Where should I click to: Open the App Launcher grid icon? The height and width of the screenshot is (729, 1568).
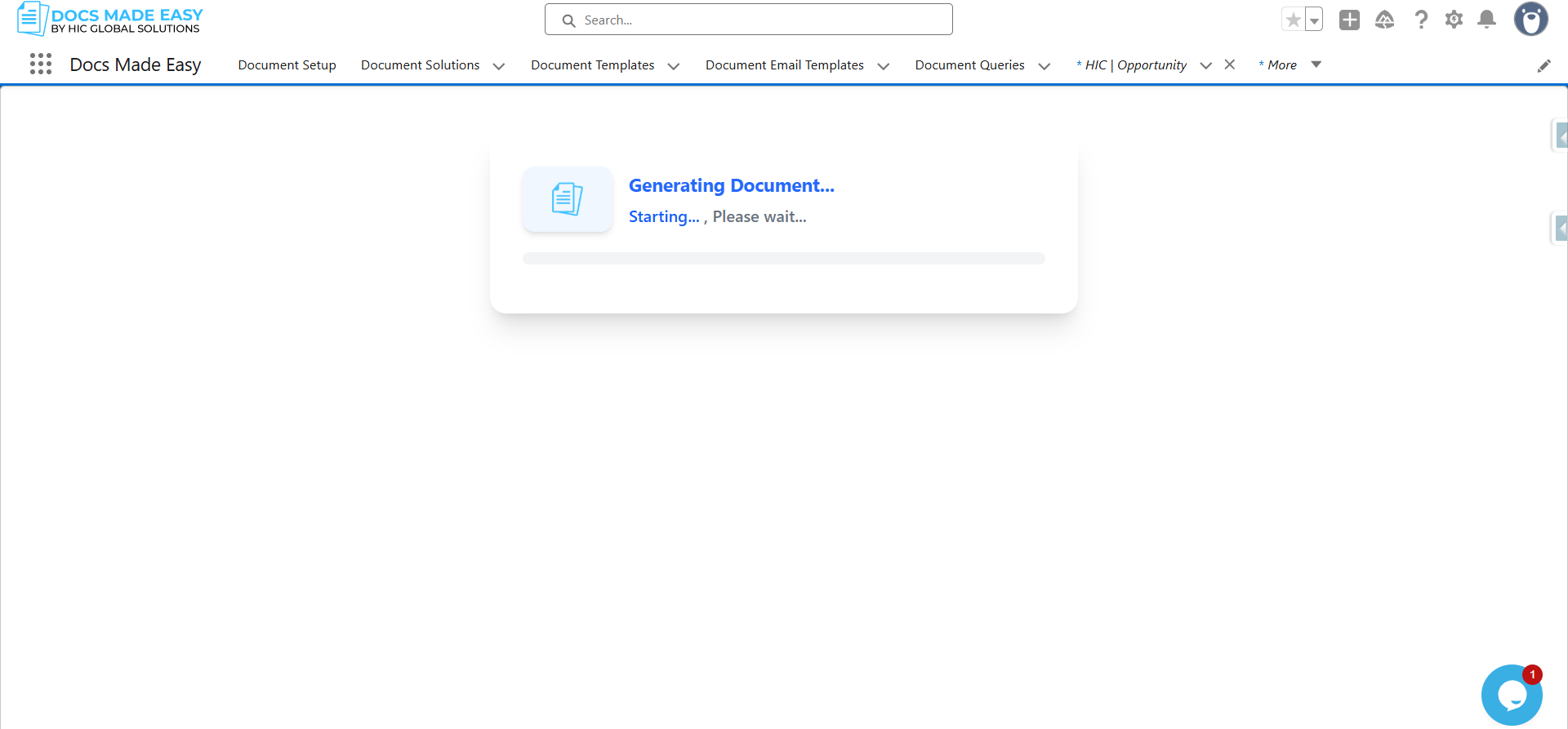coord(41,64)
